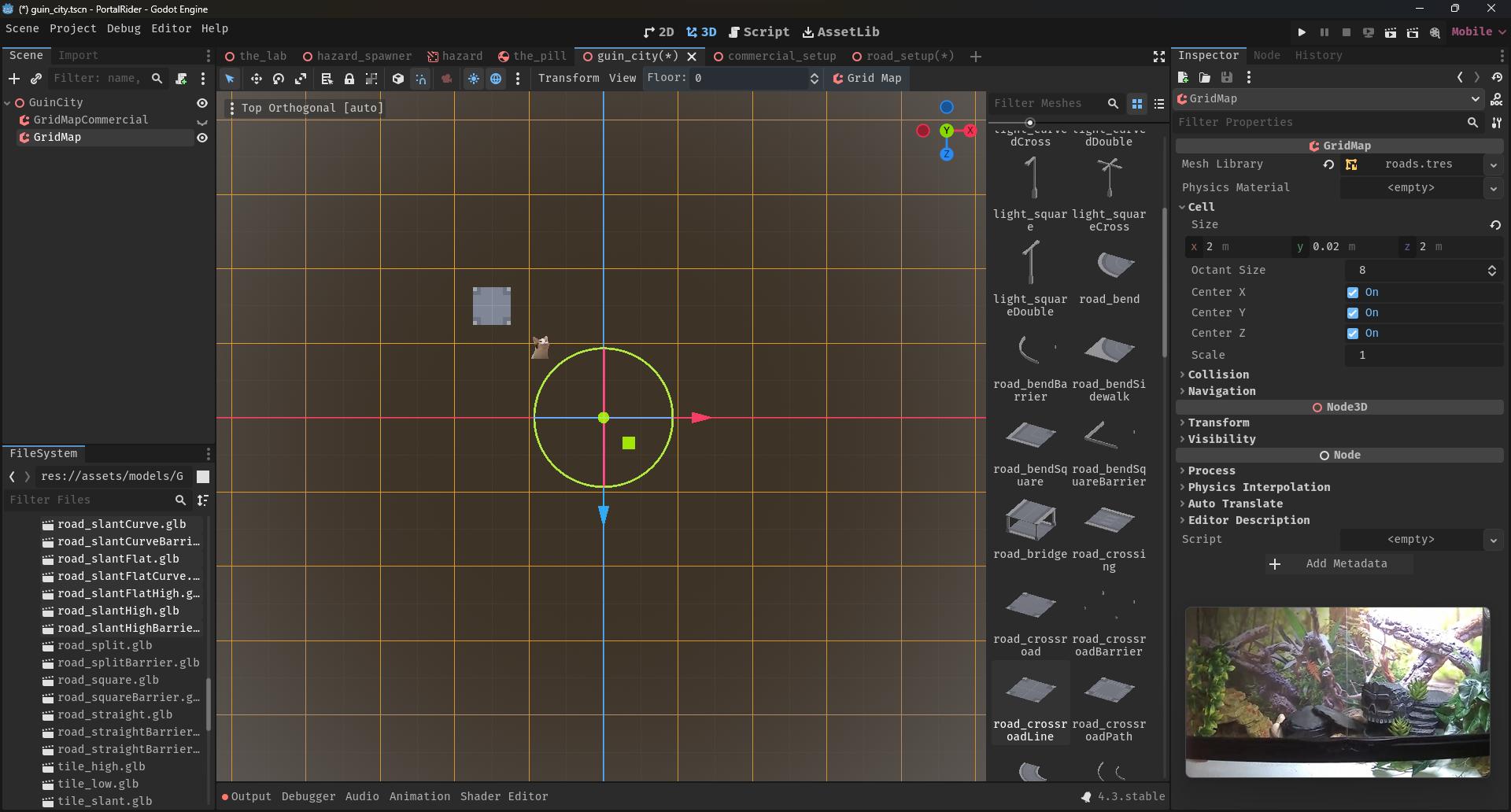Select the Scale tool in the viewport toolbar
1511x812 pixels.
301,79
